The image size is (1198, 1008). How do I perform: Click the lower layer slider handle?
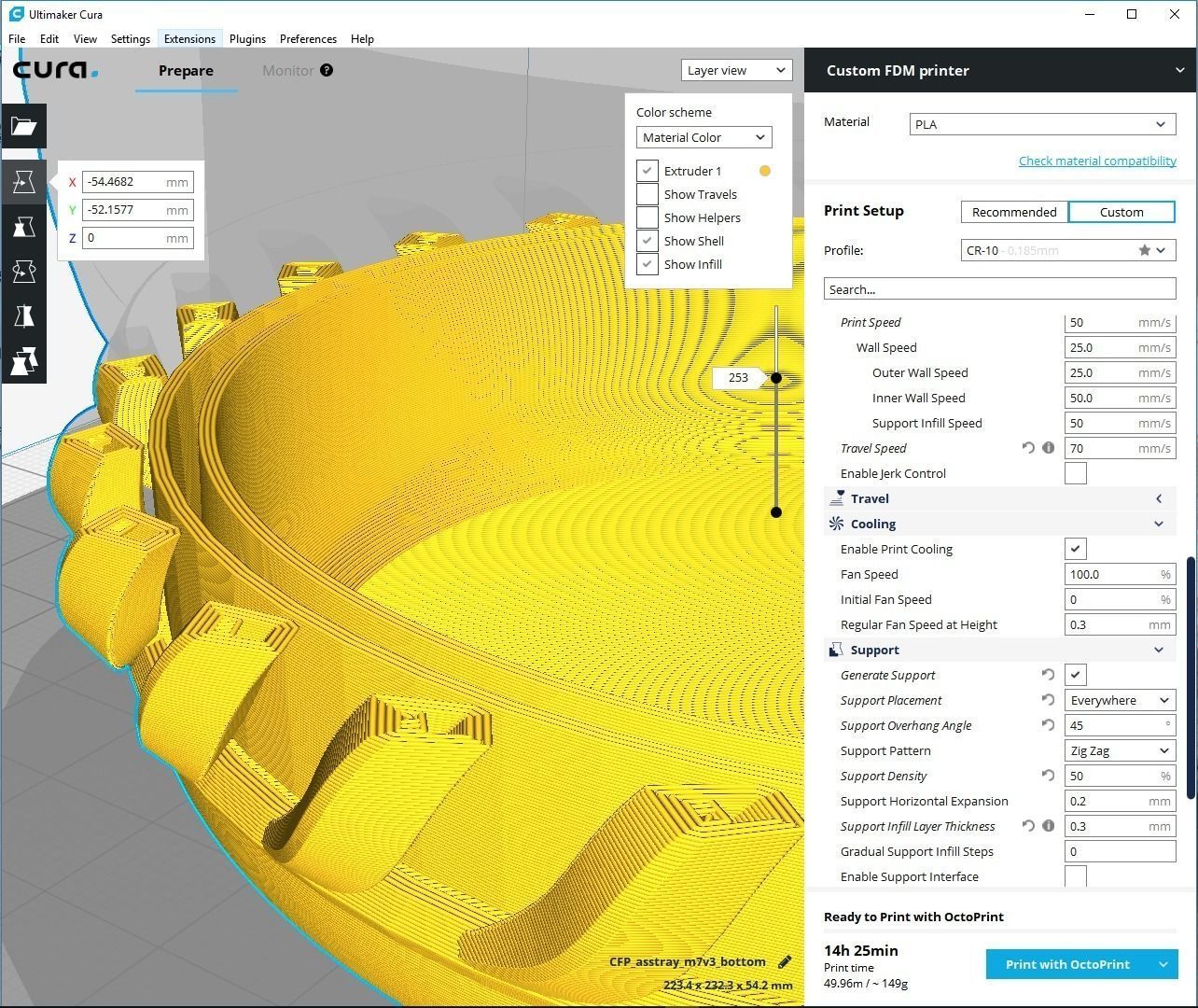[x=776, y=511]
